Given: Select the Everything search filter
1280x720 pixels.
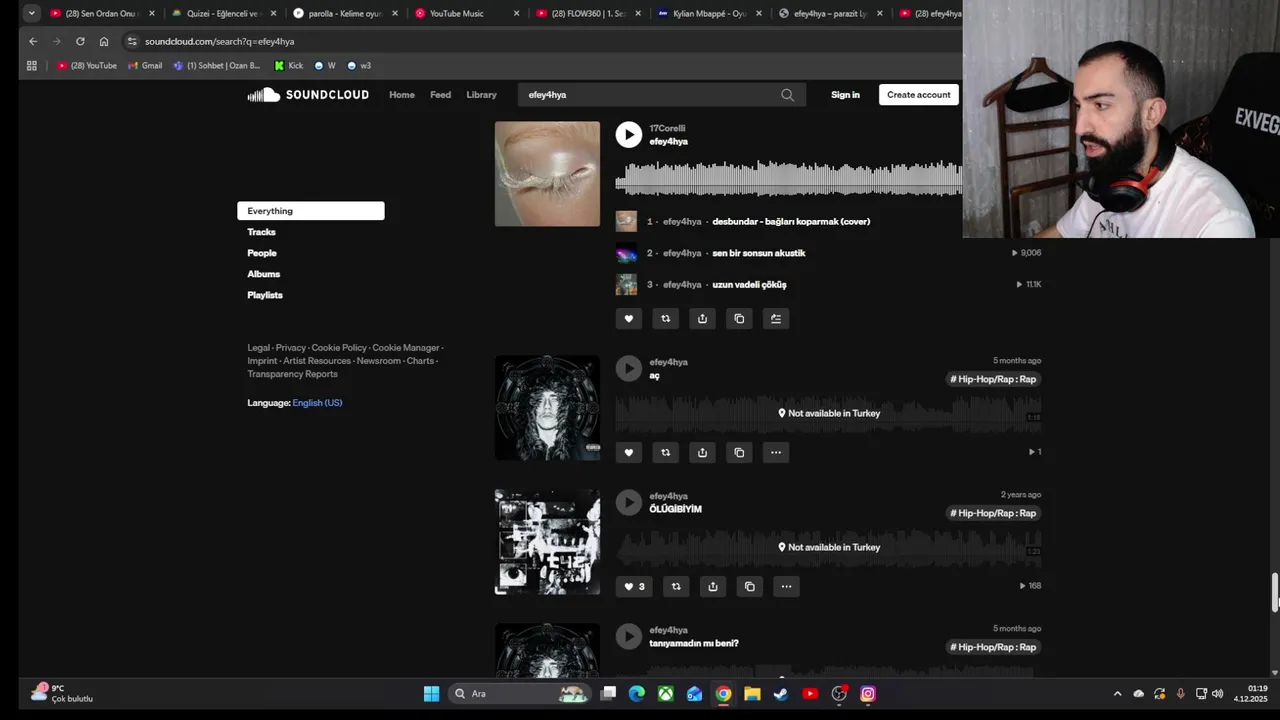Looking at the screenshot, I should coord(311,211).
